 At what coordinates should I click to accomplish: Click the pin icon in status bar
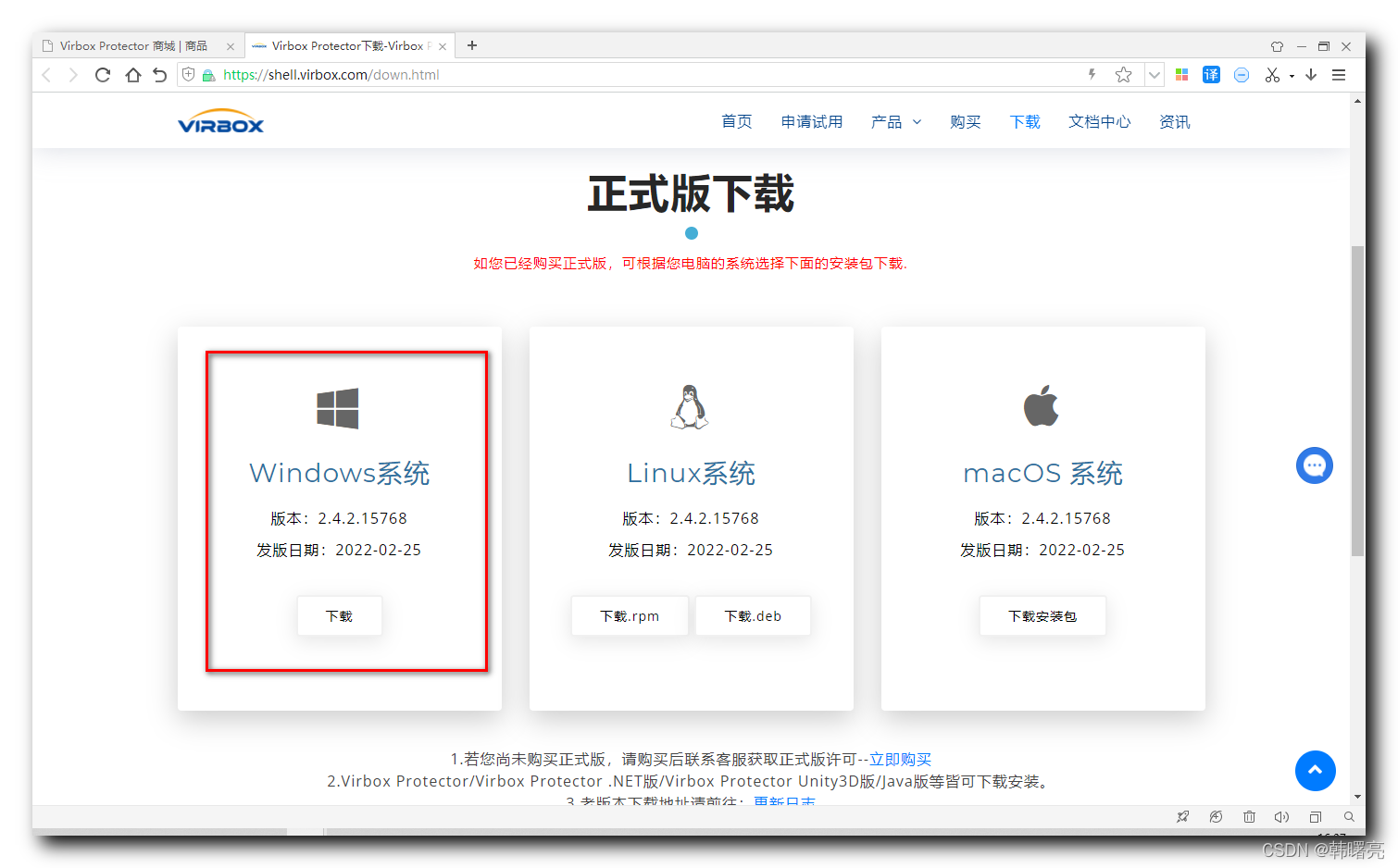tap(1182, 817)
